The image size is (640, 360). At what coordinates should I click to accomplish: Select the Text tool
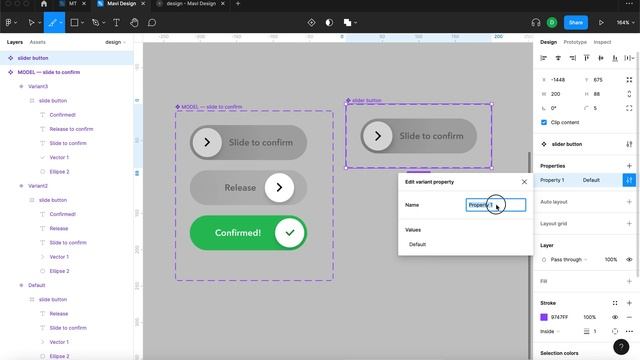(x=116, y=22)
